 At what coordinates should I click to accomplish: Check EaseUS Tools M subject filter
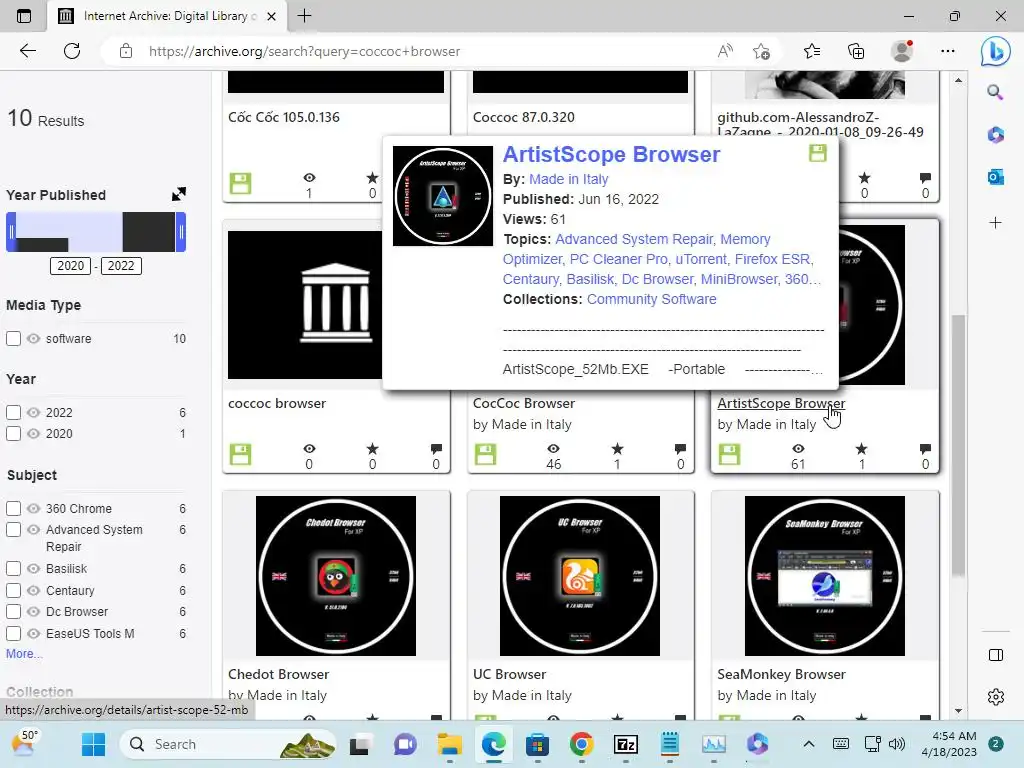click(x=13, y=633)
